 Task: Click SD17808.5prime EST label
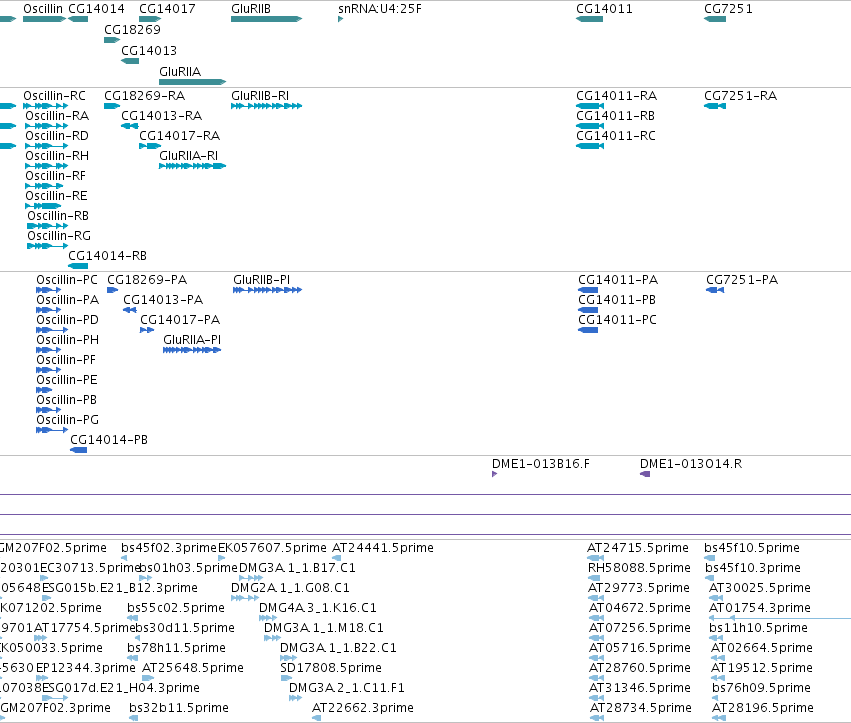331,668
